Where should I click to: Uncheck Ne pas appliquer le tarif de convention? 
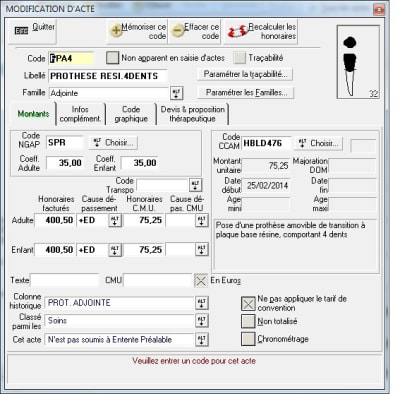point(248,303)
